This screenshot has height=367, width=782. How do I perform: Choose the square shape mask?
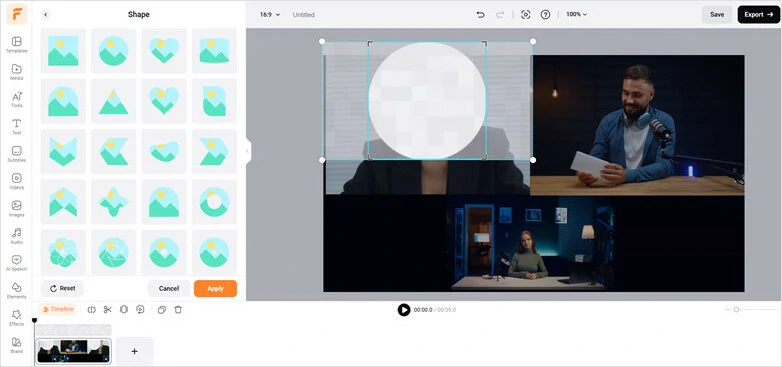pos(63,50)
